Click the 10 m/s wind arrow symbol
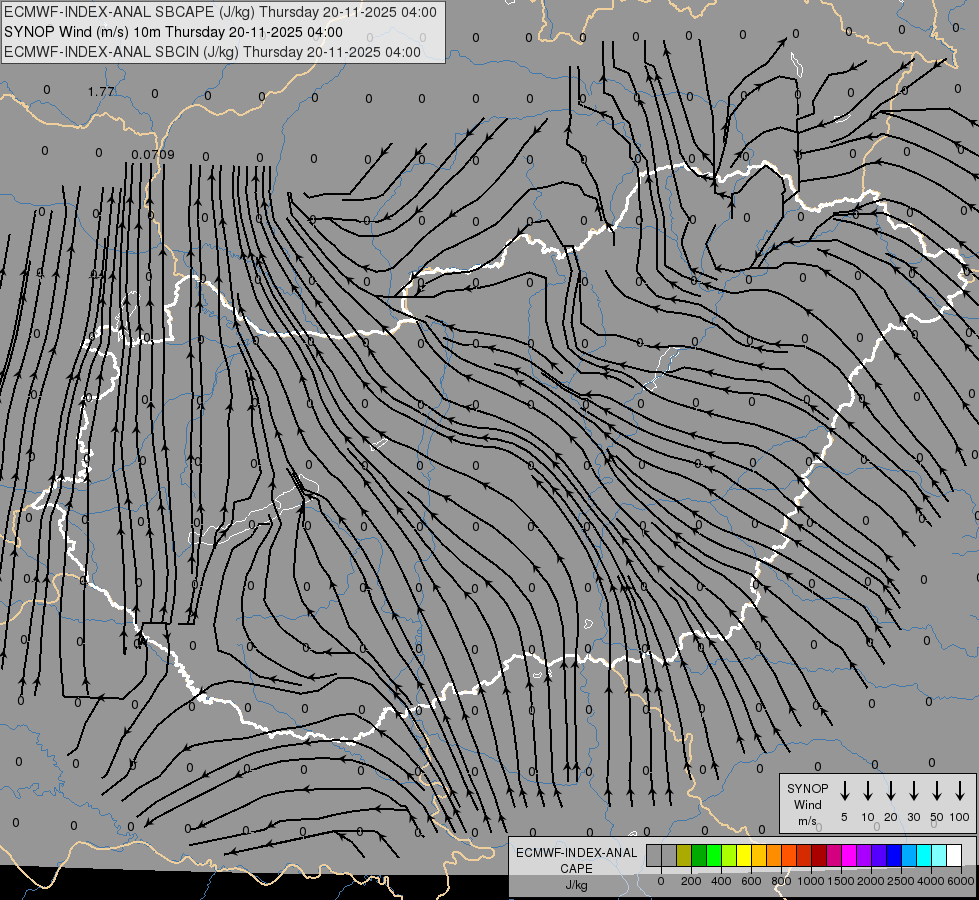 pyautogui.click(x=867, y=791)
